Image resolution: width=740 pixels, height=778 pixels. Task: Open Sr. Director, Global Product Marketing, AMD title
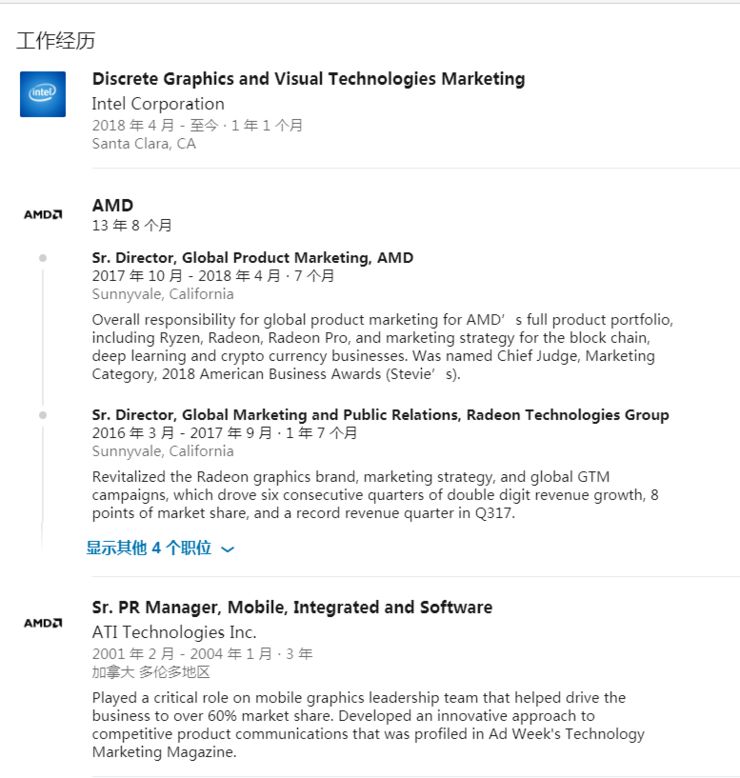[x=252, y=258]
